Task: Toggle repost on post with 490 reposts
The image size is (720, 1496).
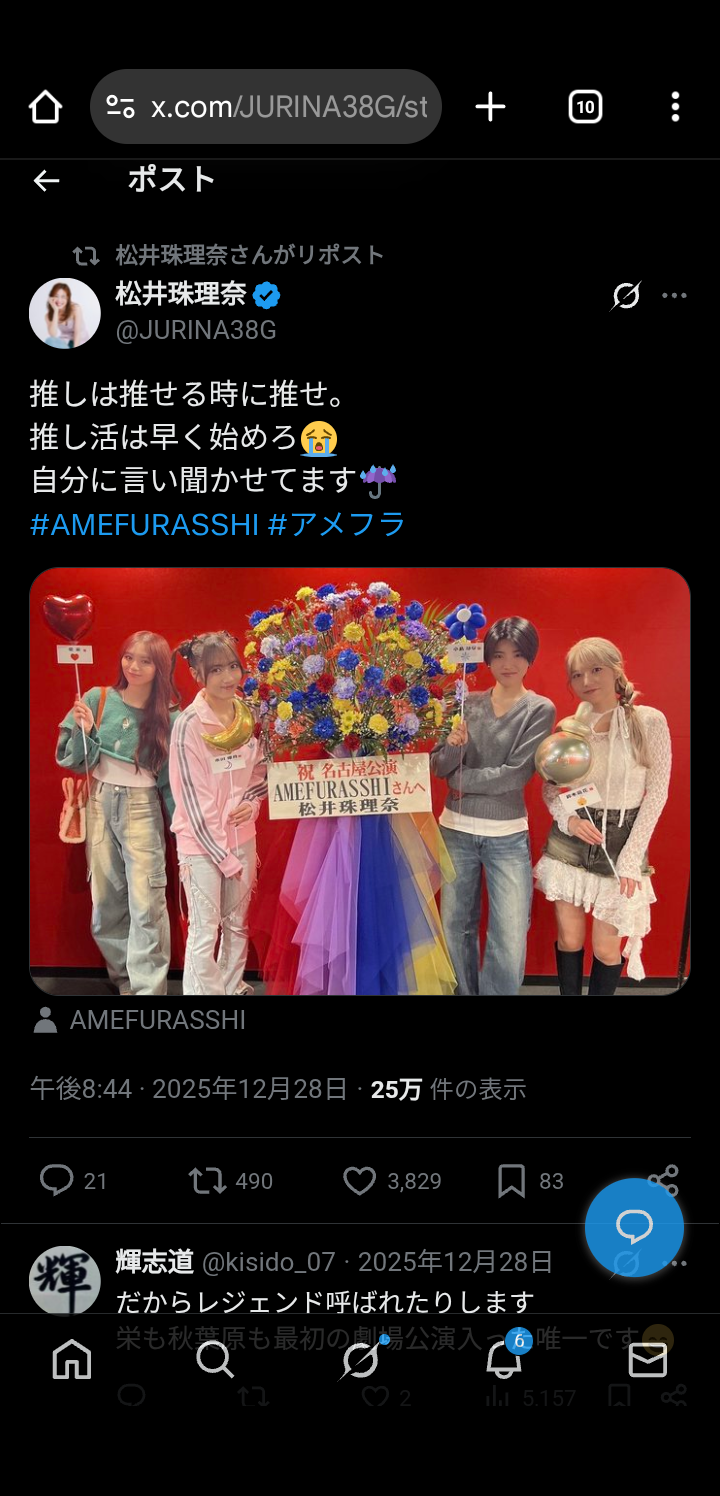Action: pyautogui.click(x=207, y=1181)
